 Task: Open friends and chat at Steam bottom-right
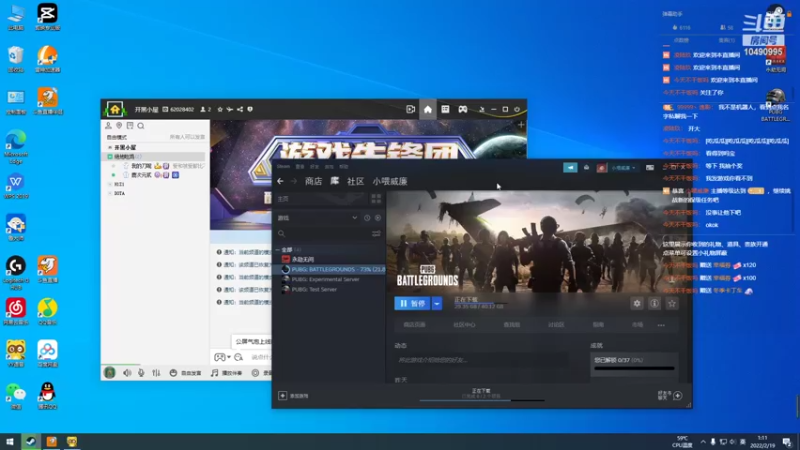670,395
